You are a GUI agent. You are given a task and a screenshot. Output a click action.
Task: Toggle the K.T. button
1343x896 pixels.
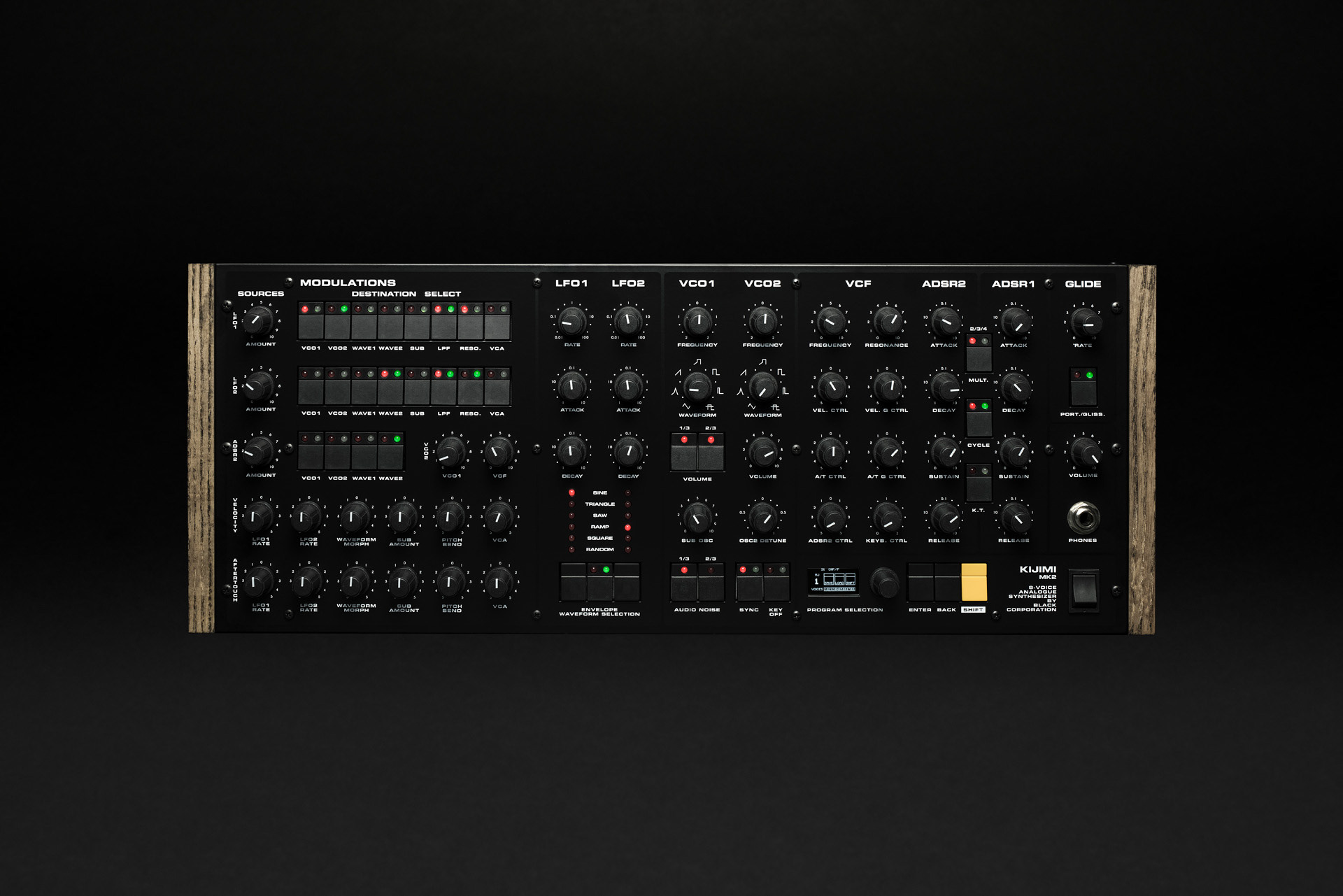pyautogui.click(x=979, y=488)
